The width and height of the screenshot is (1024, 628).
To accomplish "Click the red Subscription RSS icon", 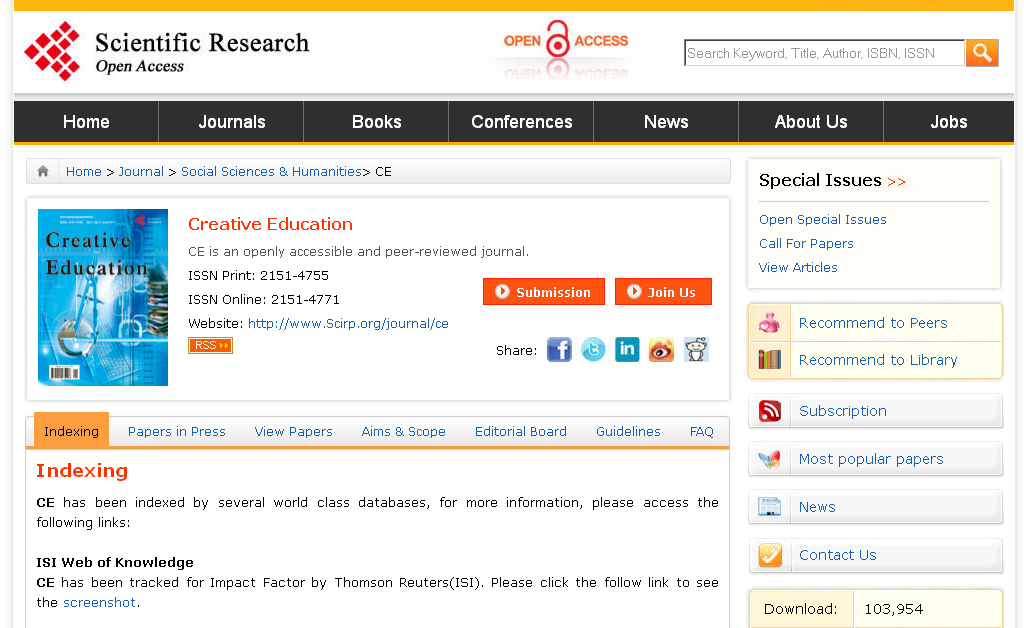I will tap(770, 411).
